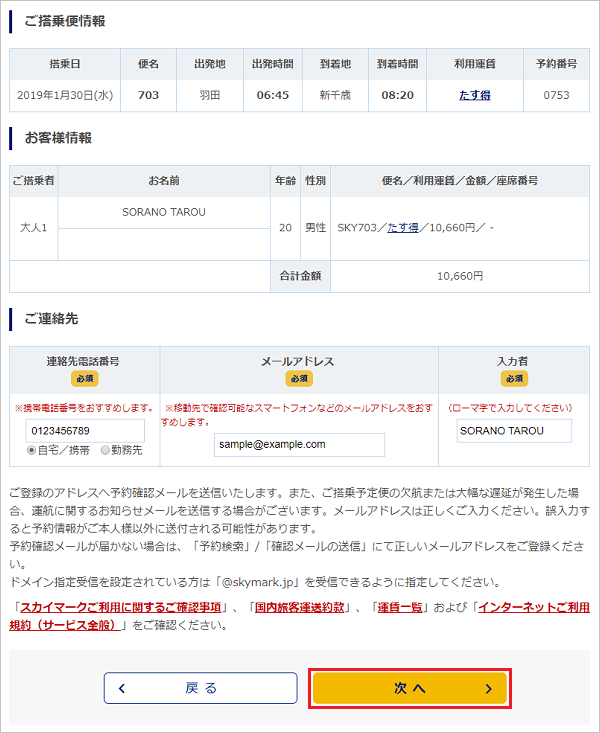Viewport: 600px width, 733px height.
Task: Click the email address input field
Action: [x=299, y=444]
